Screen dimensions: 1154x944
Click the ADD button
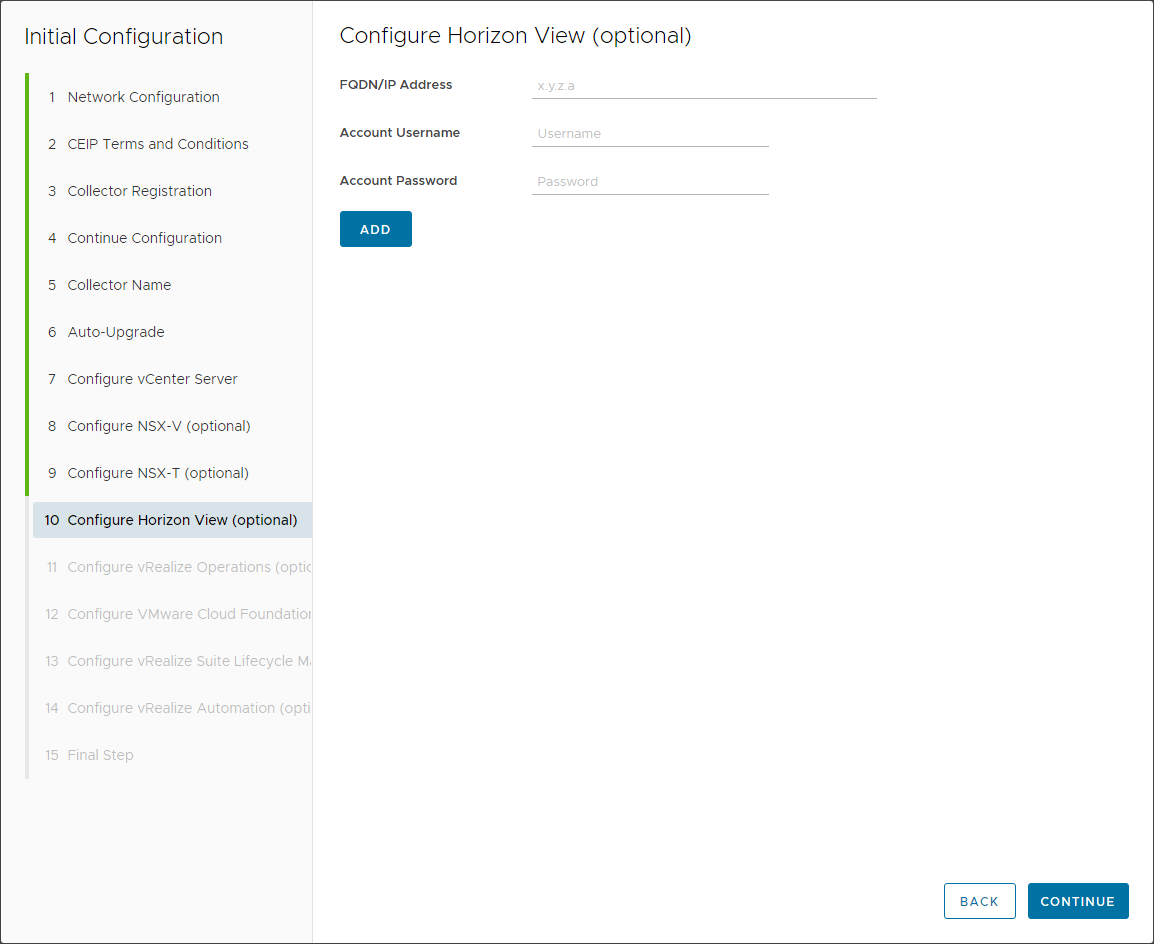(x=375, y=229)
